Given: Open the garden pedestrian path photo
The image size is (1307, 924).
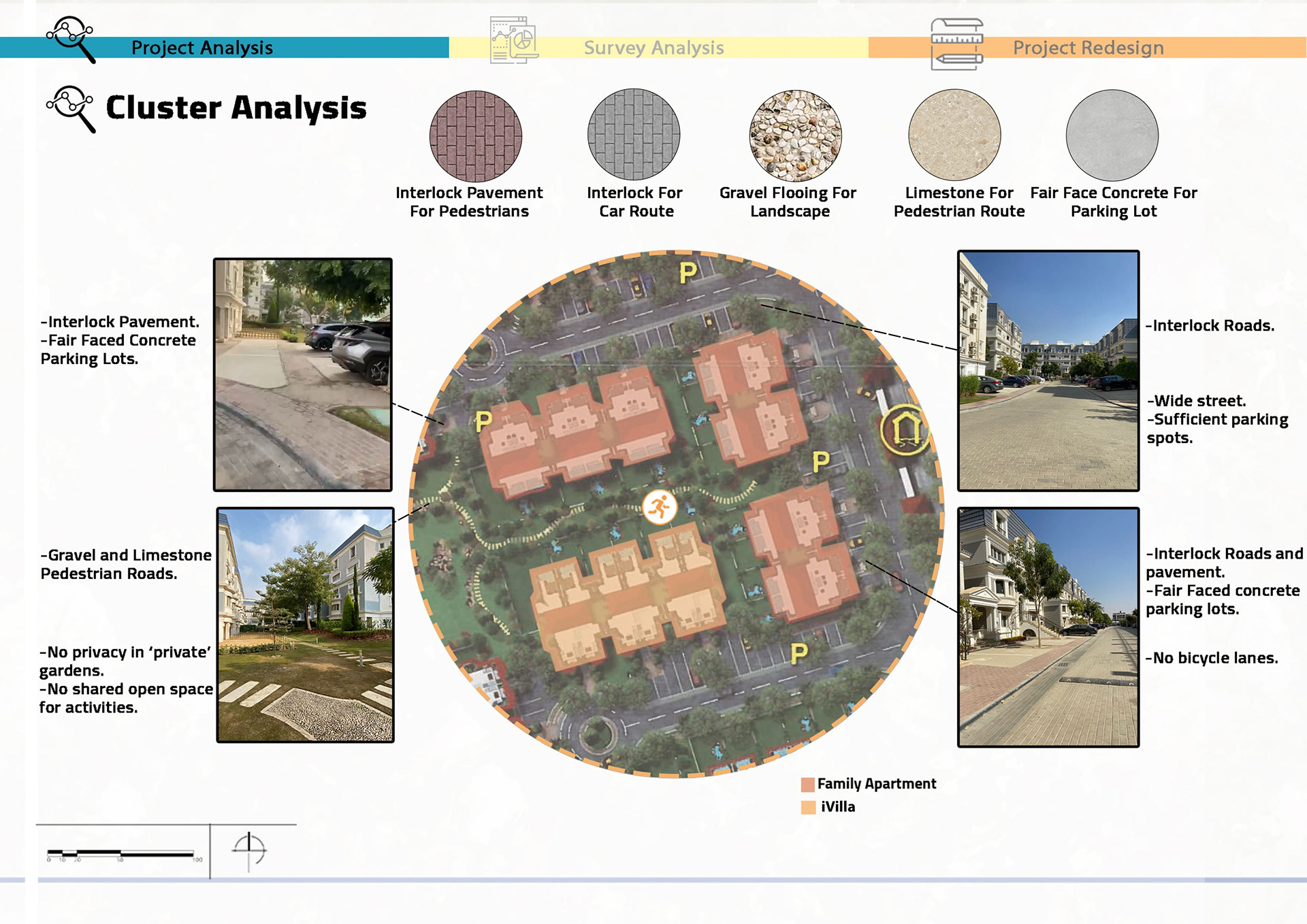Looking at the screenshot, I should (305, 625).
